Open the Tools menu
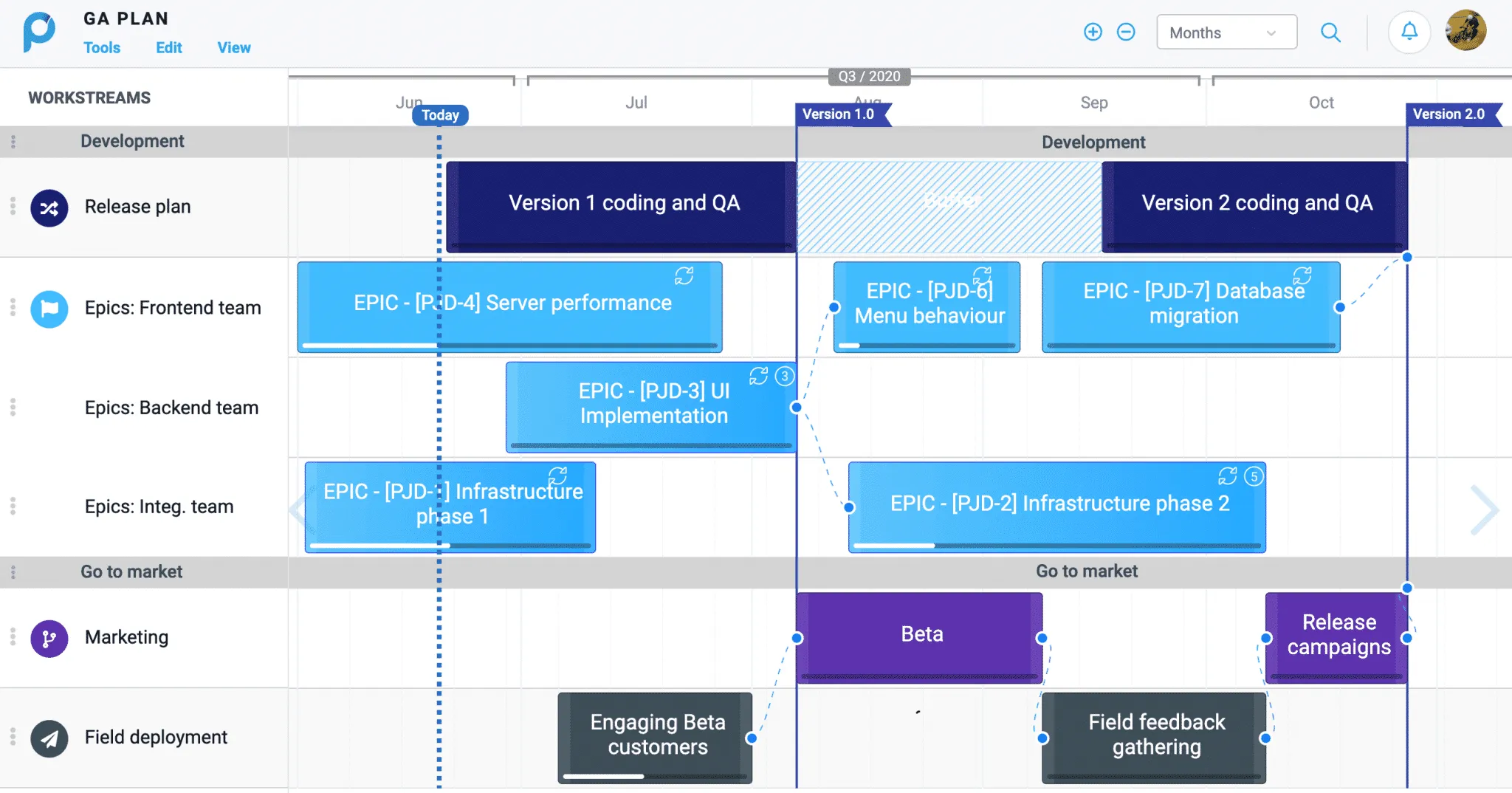Viewport: 1512px width, 793px height. [x=102, y=47]
